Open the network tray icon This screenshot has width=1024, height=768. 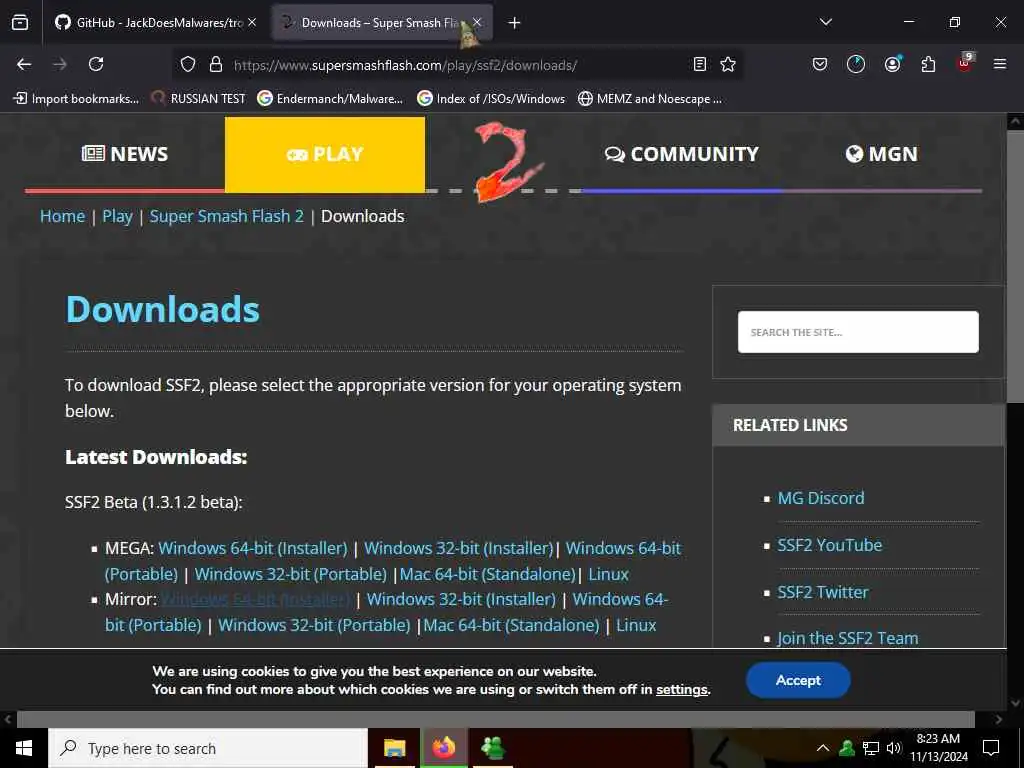click(x=871, y=748)
